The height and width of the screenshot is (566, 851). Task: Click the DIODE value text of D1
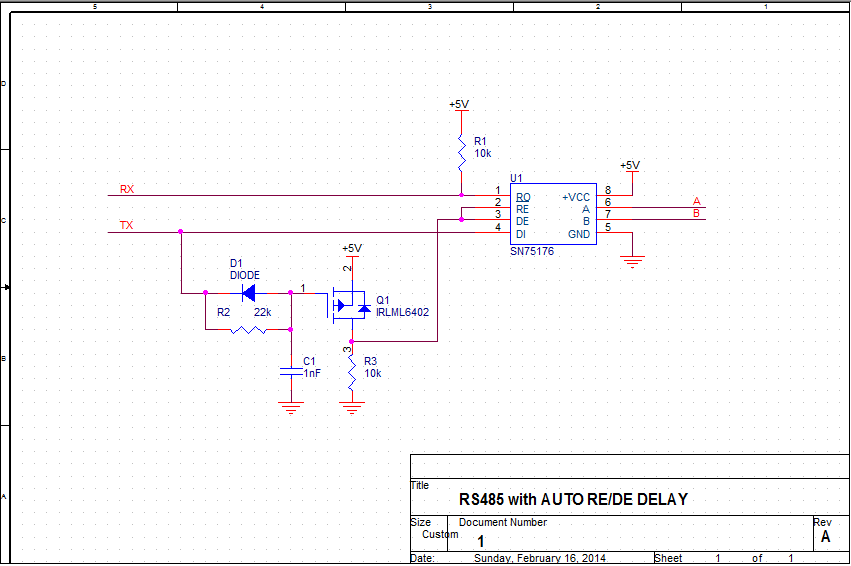[x=245, y=275]
